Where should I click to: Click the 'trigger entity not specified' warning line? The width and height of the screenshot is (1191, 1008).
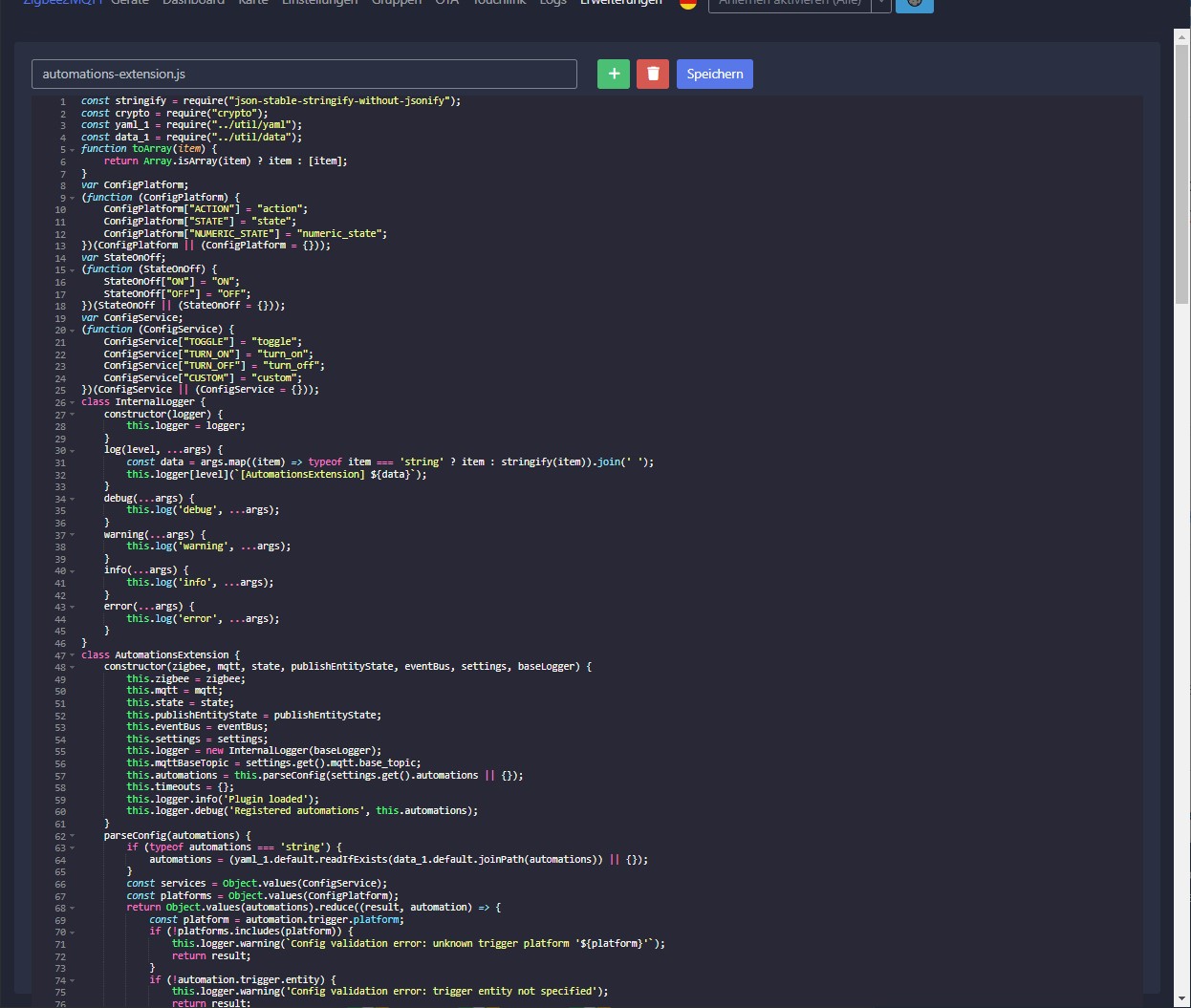coord(390,992)
